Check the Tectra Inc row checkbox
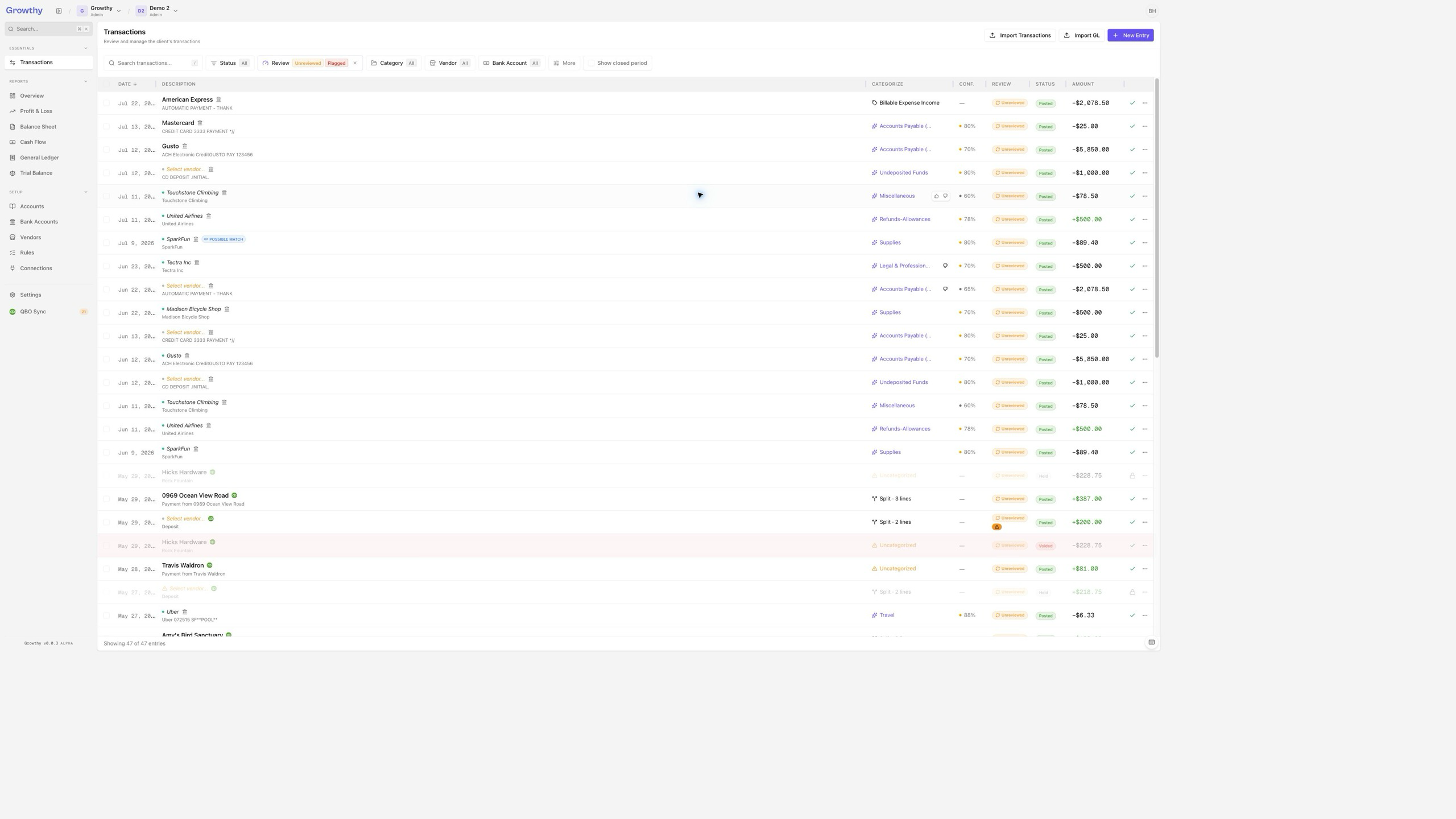Image resolution: width=1456 pixels, height=819 pixels. (106, 266)
